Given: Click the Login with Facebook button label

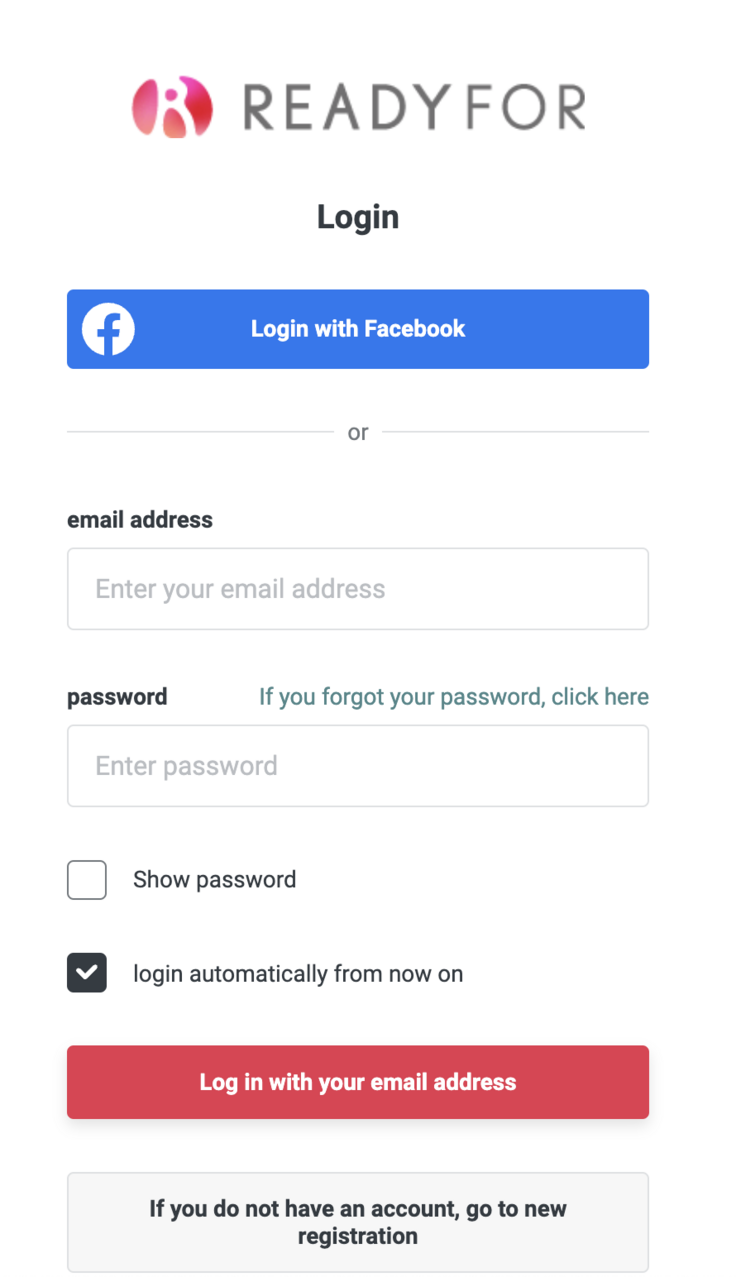Looking at the screenshot, I should click(x=358, y=329).
